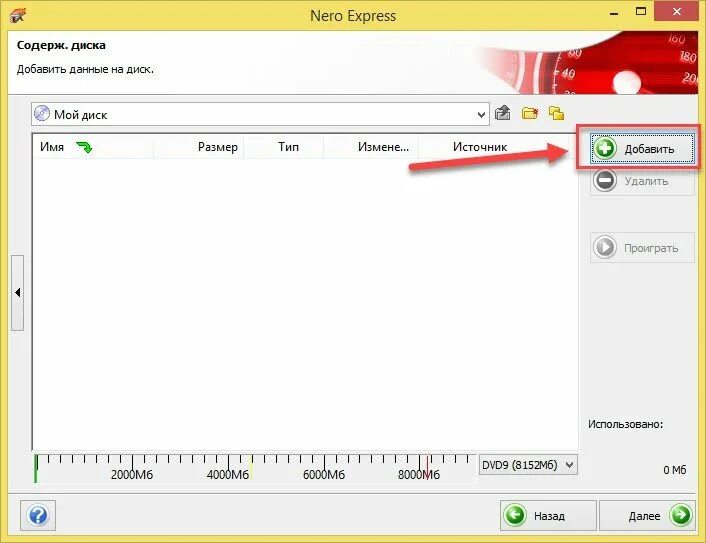The width and height of the screenshot is (706, 543).
Task: Click the greyed-out Удалить button
Action: click(x=642, y=181)
